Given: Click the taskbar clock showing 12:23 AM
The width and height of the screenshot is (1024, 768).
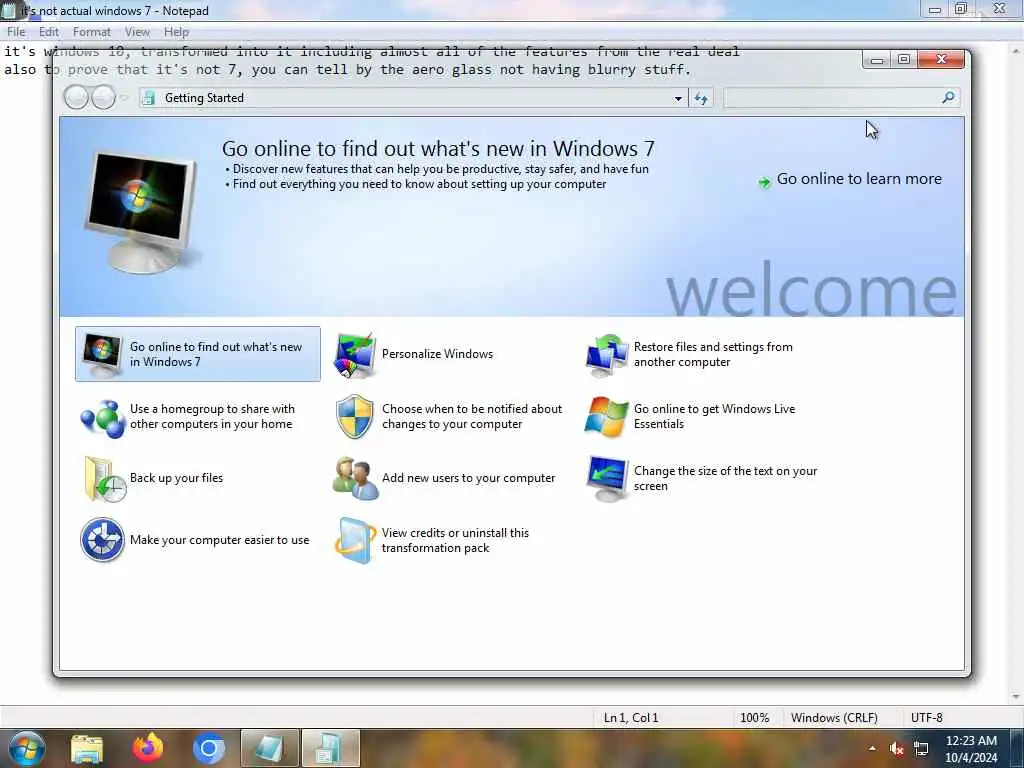Looking at the screenshot, I should tap(971, 749).
